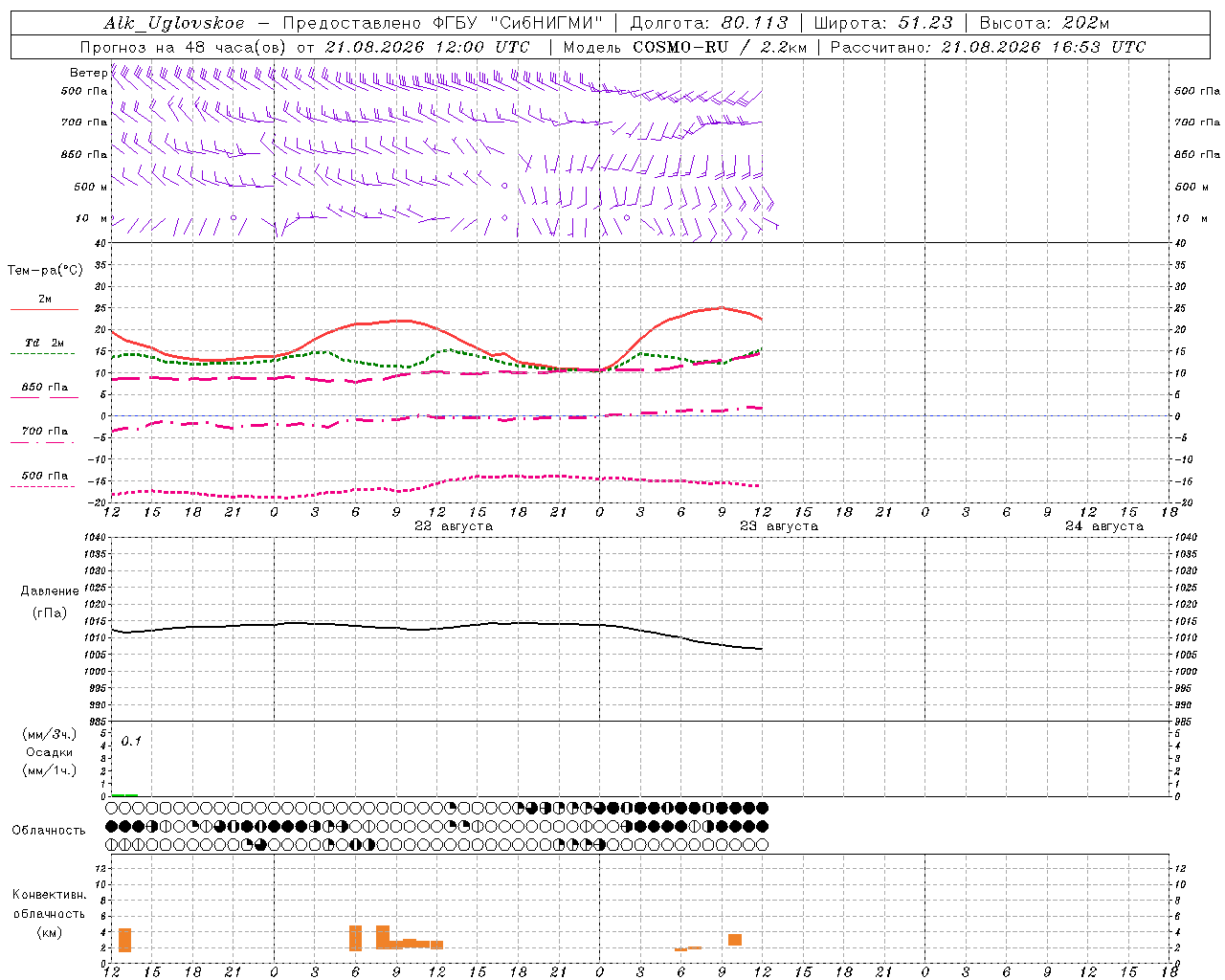
Task: Click the 22 августа date label
Action: pyautogui.click(x=454, y=526)
